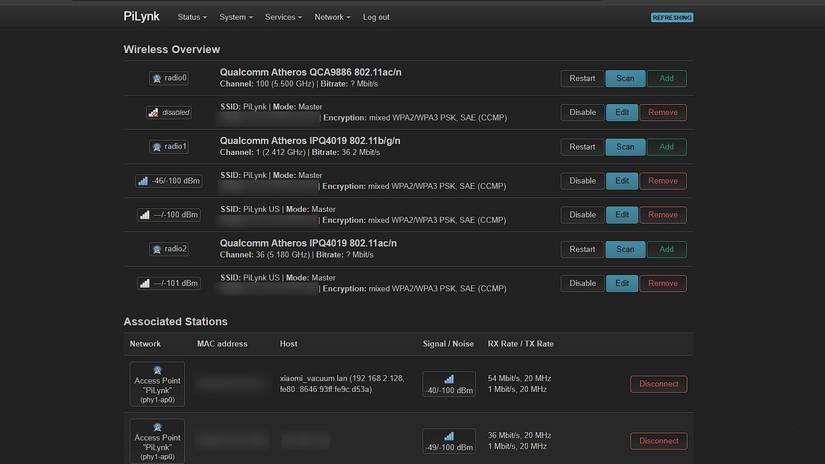Click the 36 Mbit/s, 20 MHz rate text

pyautogui.click(x=519, y=435)
